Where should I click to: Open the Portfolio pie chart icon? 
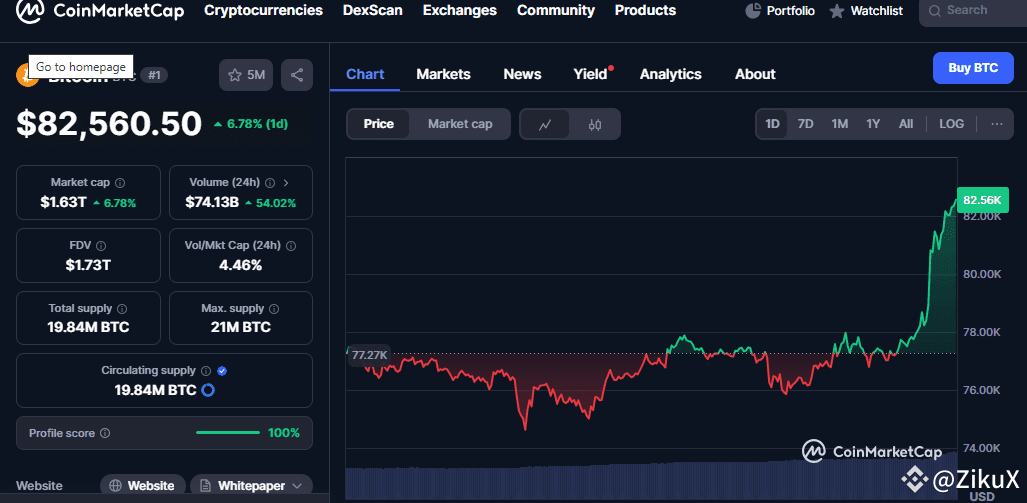(753, 10)
